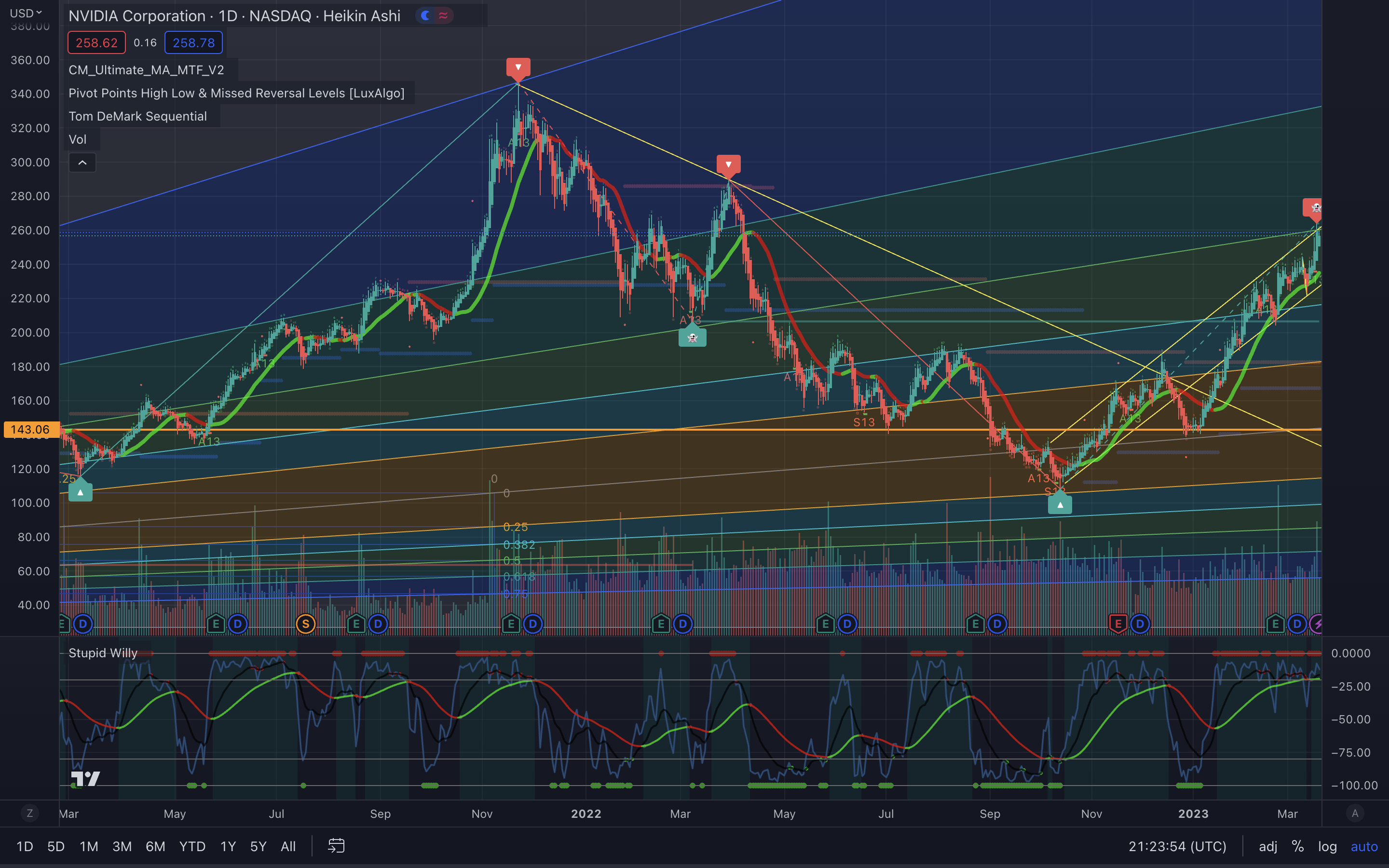The height and width of the screenshot is (868, 1389).
Task: Click the Z timezone button
Action: tap(30, 813)
